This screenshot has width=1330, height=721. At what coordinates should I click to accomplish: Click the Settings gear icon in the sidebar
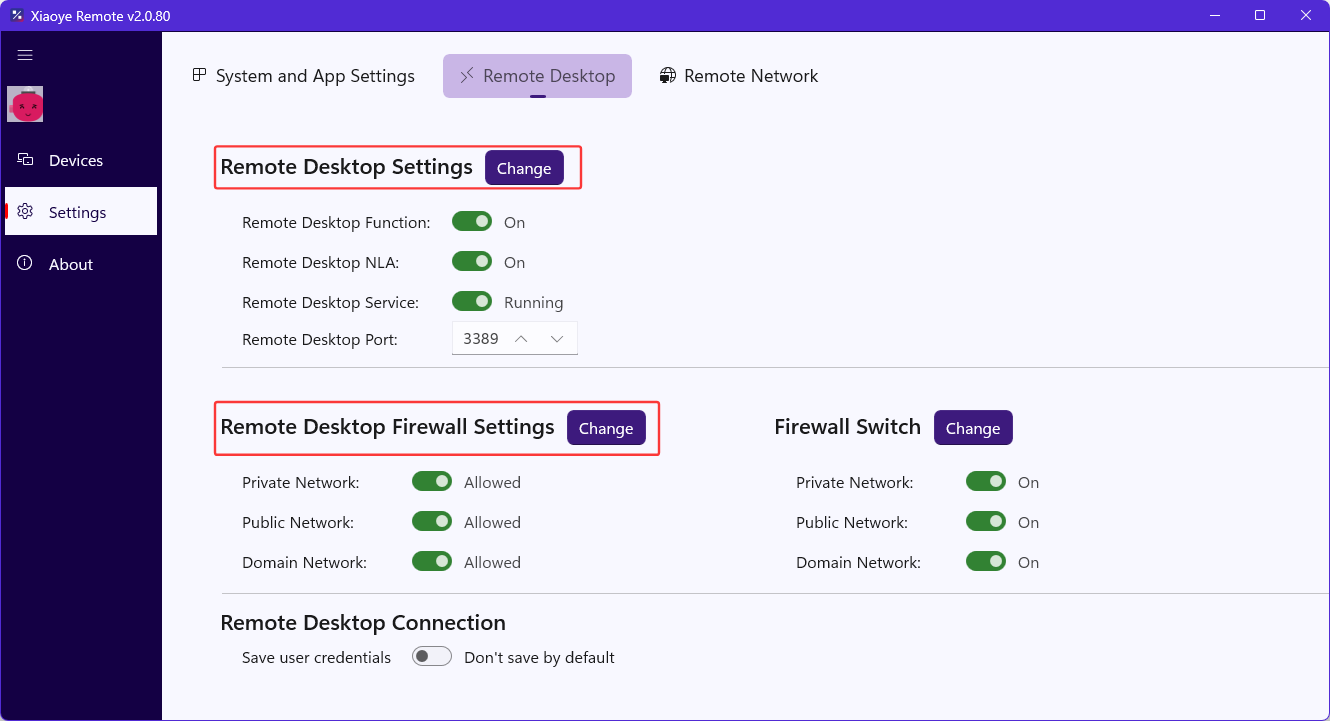(26, 212)
